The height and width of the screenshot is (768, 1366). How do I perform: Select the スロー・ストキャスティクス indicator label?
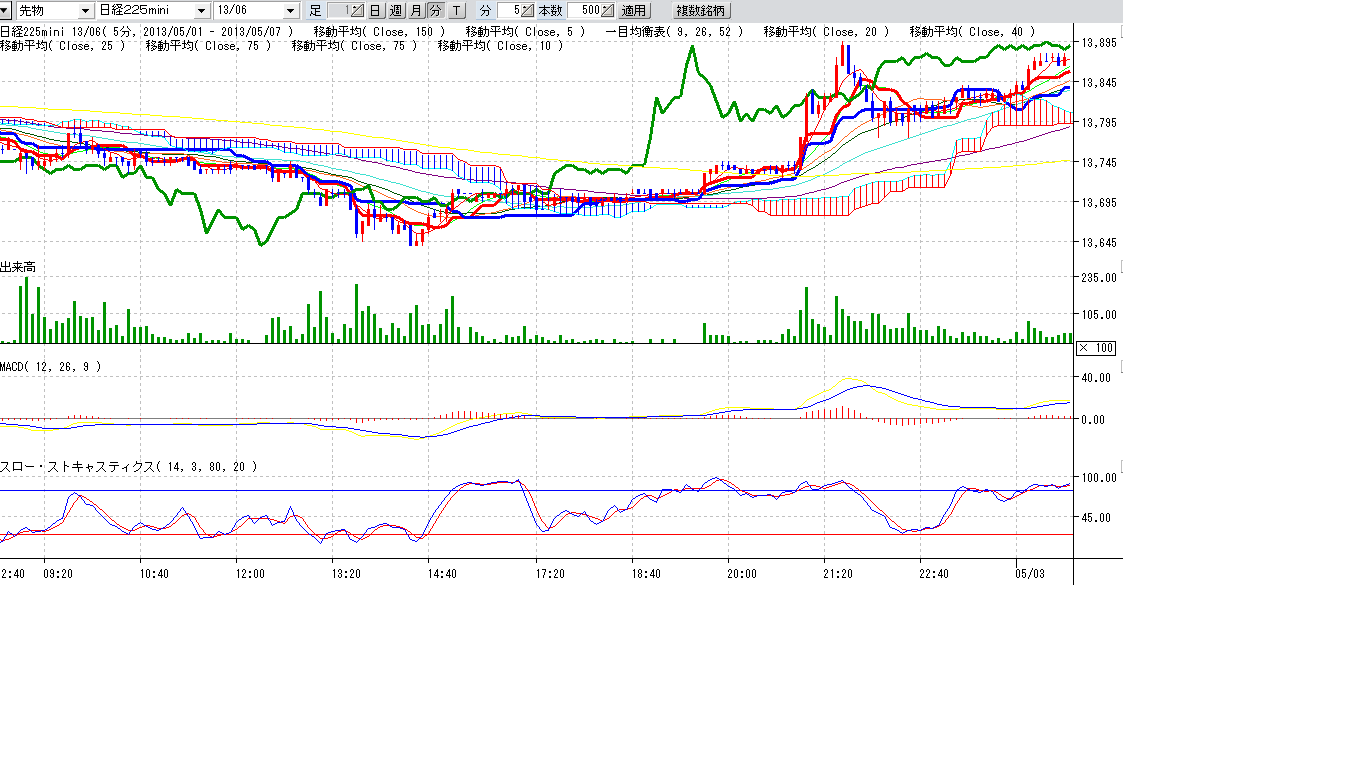pyautogui.click(x=128, y=466)
